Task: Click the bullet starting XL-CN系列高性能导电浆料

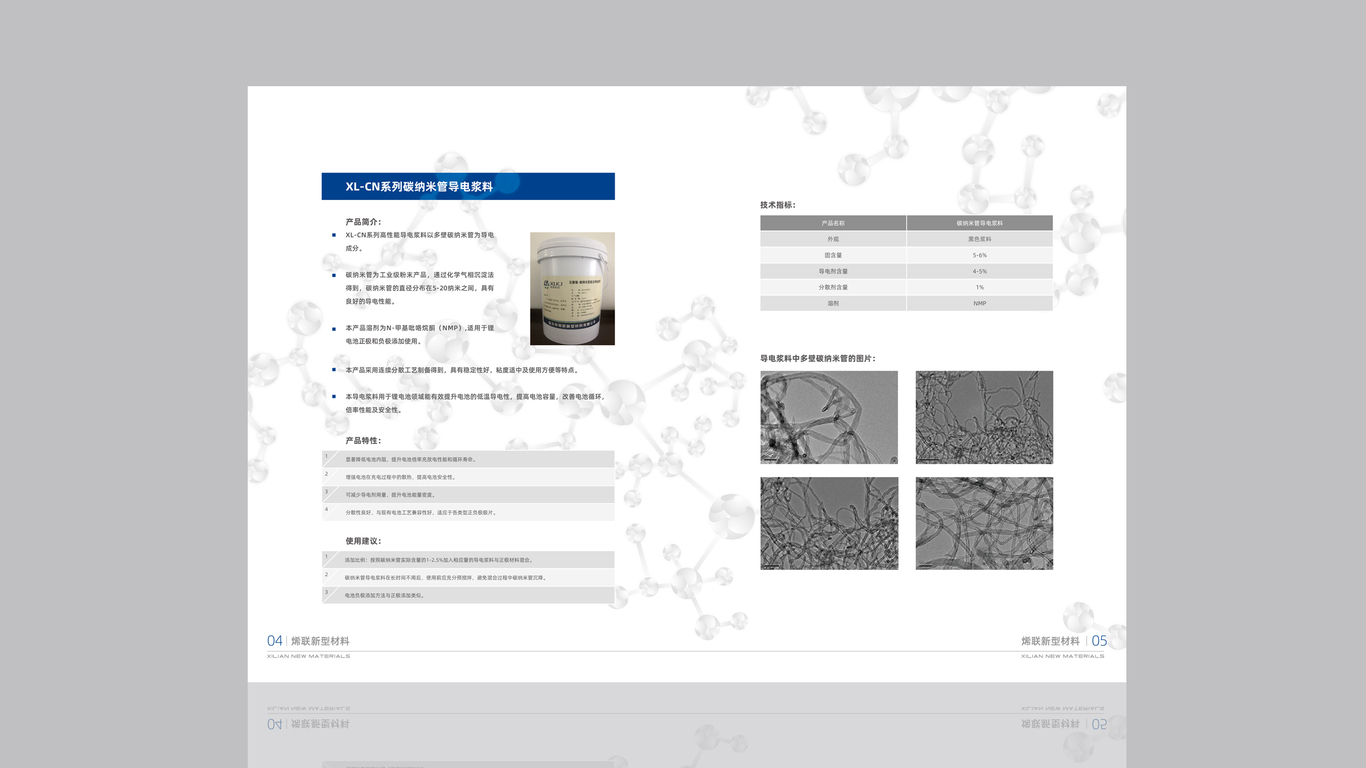Action: coord(419,241)
